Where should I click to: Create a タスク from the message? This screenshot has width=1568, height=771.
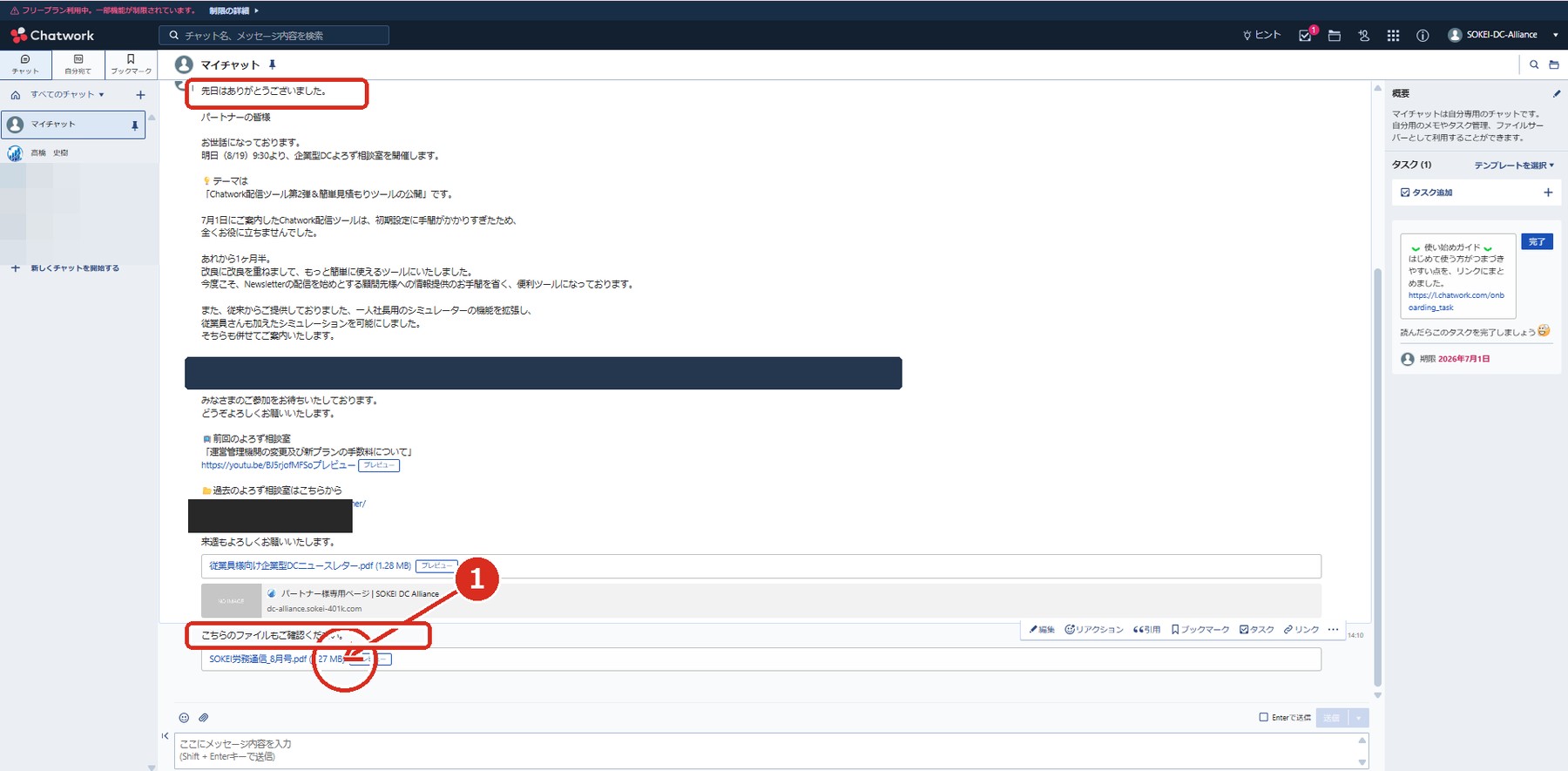point(1257,629)
